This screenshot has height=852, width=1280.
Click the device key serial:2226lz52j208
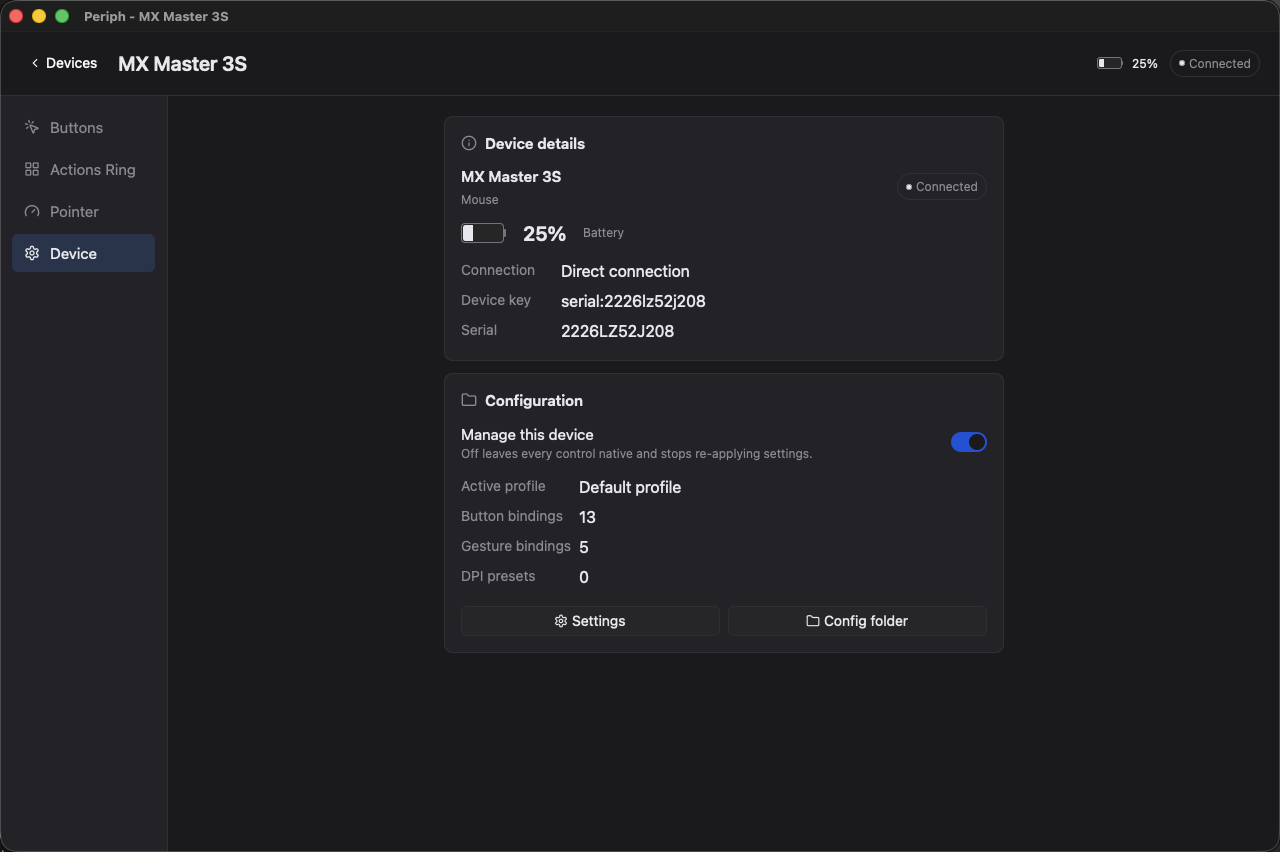click(633, 301)
